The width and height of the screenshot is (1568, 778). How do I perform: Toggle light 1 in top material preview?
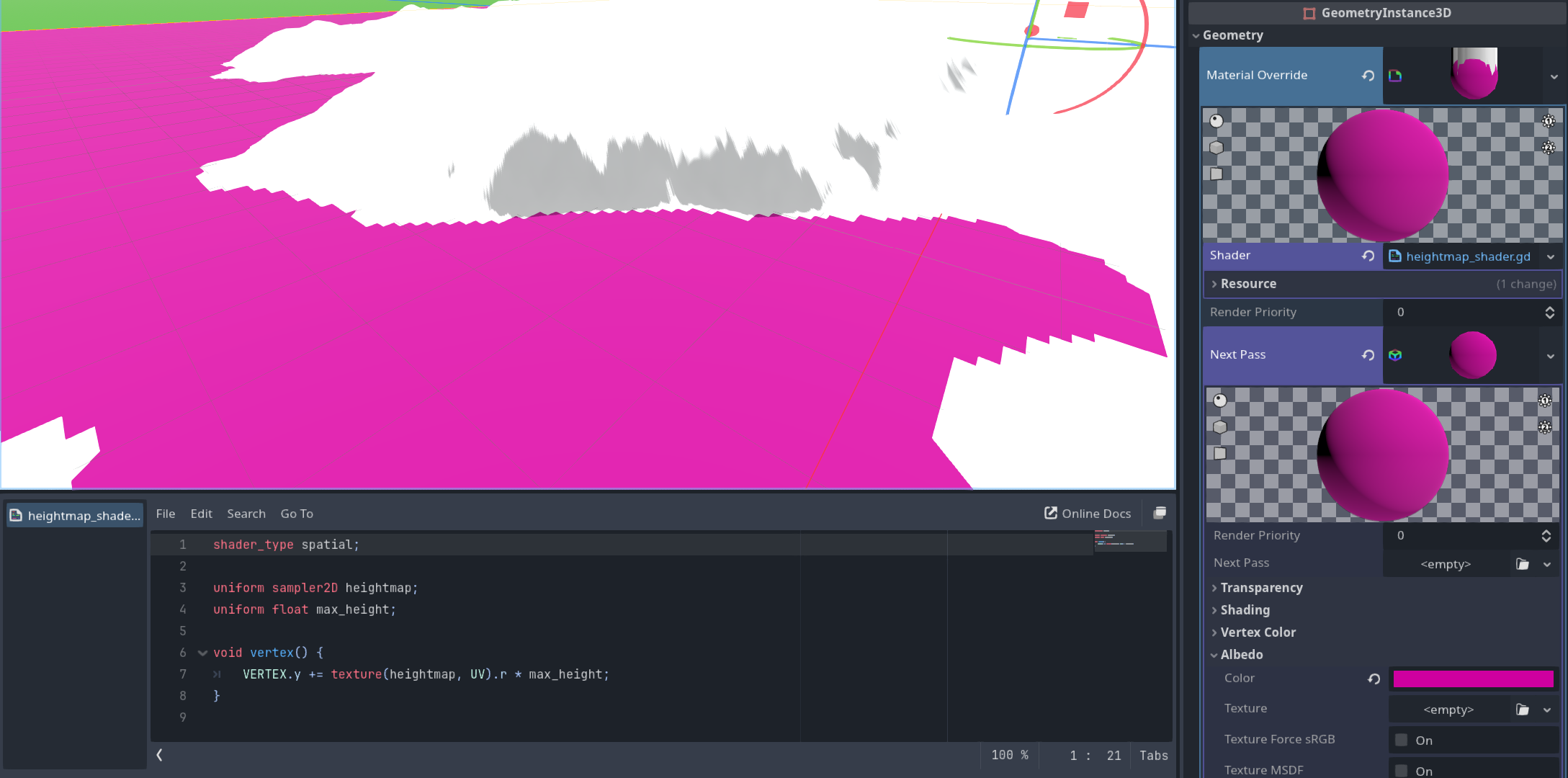1548,121
